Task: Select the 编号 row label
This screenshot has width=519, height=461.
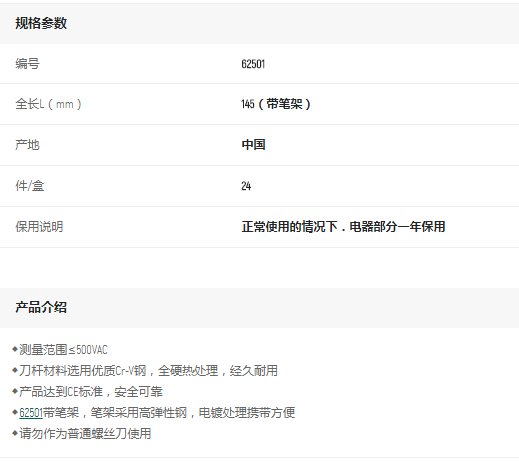Action: (27, 63)
